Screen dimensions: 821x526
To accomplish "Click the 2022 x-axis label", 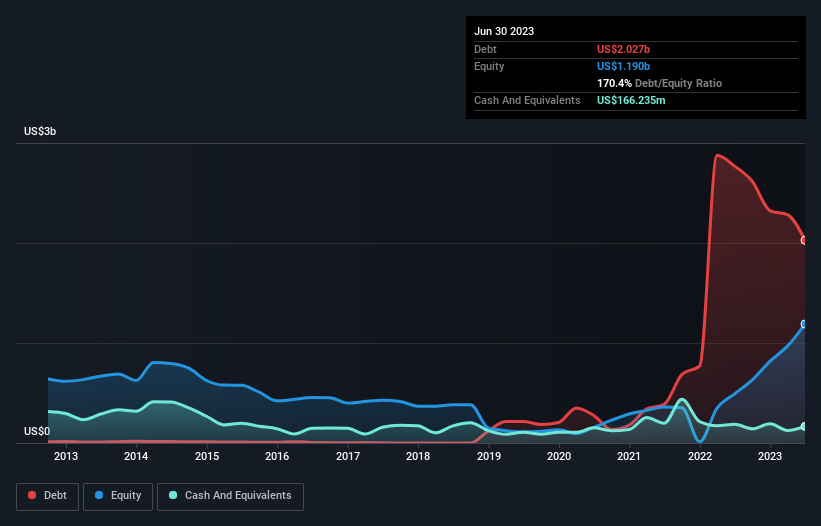I will (700, 456).
